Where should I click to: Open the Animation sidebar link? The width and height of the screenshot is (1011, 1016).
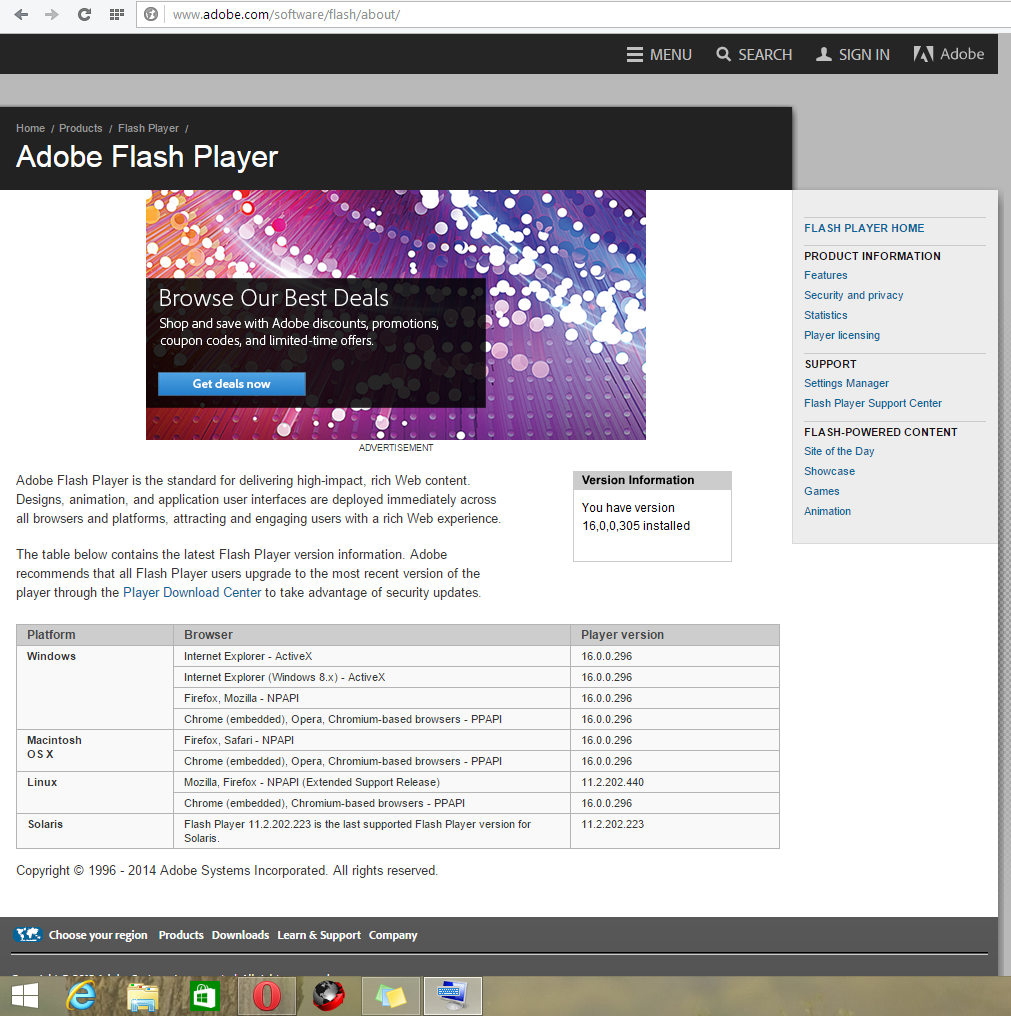point(828,511)
